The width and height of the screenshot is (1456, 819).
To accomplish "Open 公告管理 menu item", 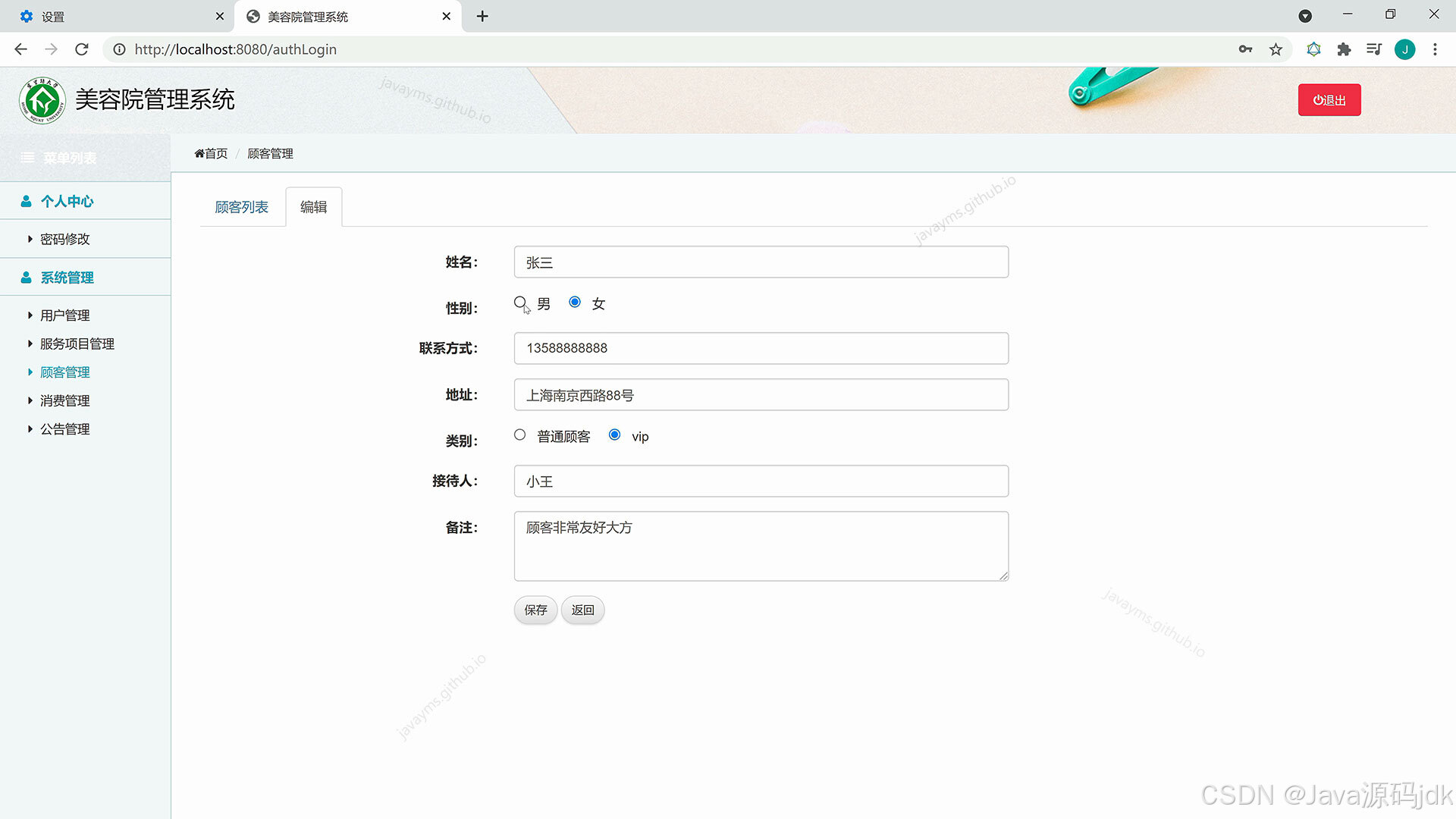I will [x=65, y=429].
